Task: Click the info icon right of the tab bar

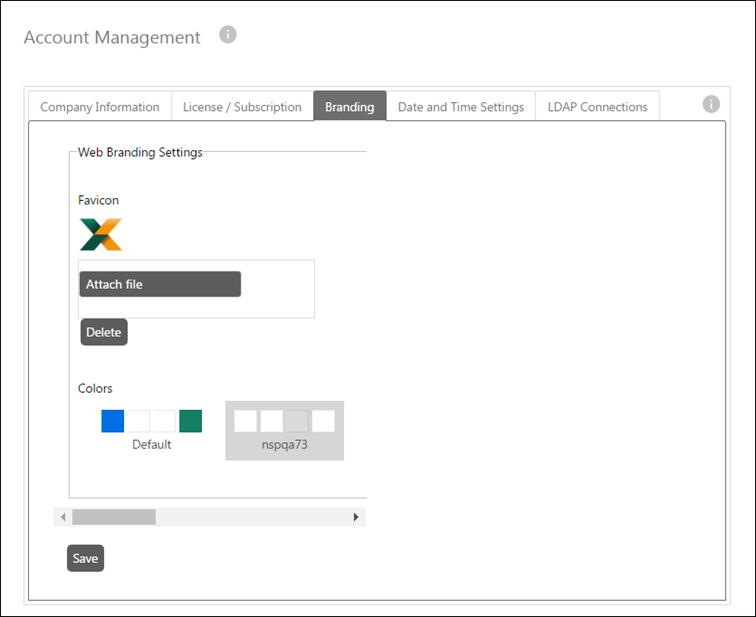Action: coord(711,104)
